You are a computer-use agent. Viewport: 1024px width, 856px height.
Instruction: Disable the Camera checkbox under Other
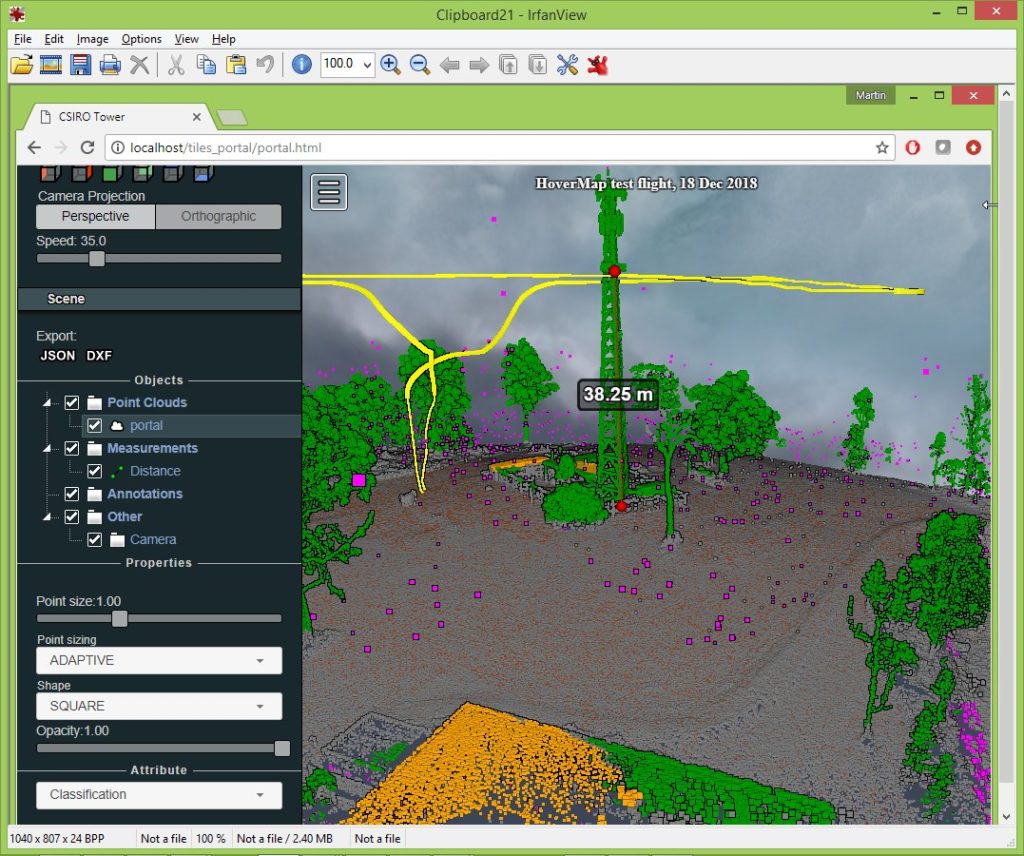coord(94,539)
